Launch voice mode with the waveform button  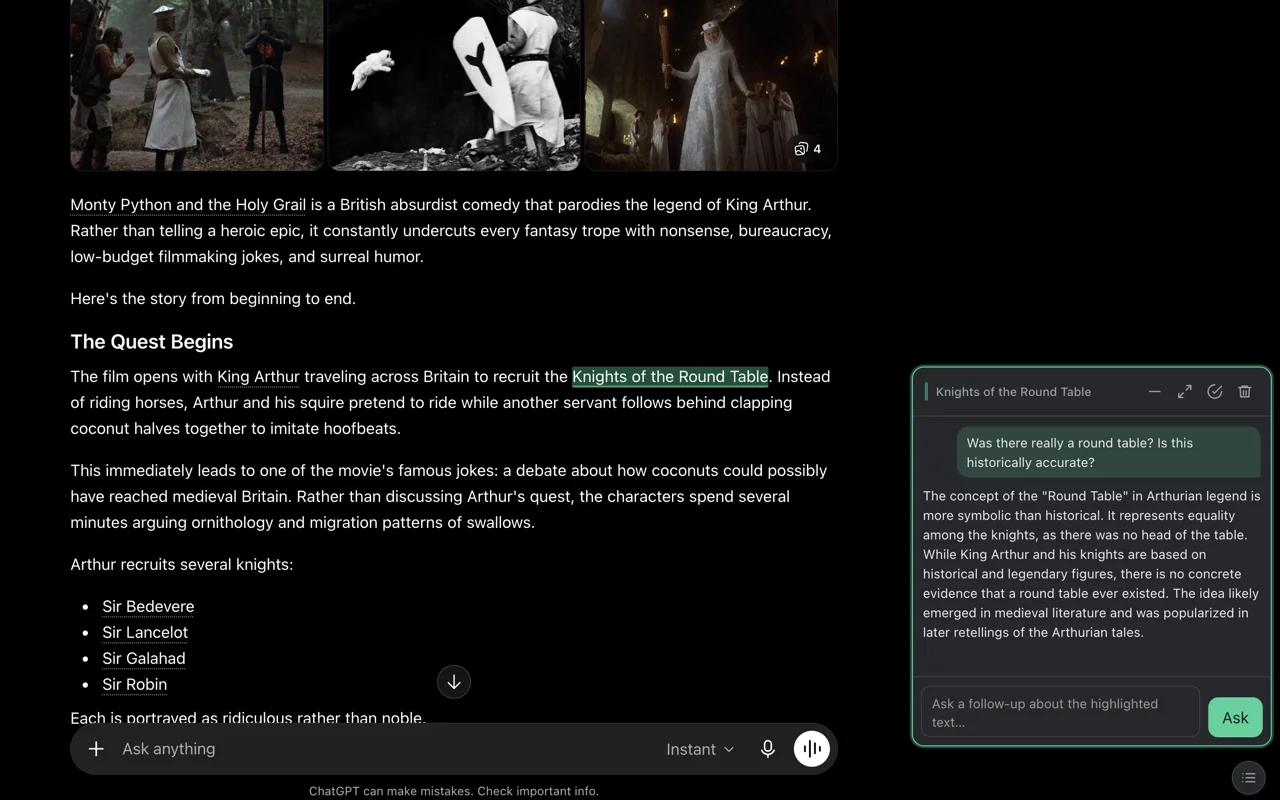[x=812, y=749]
